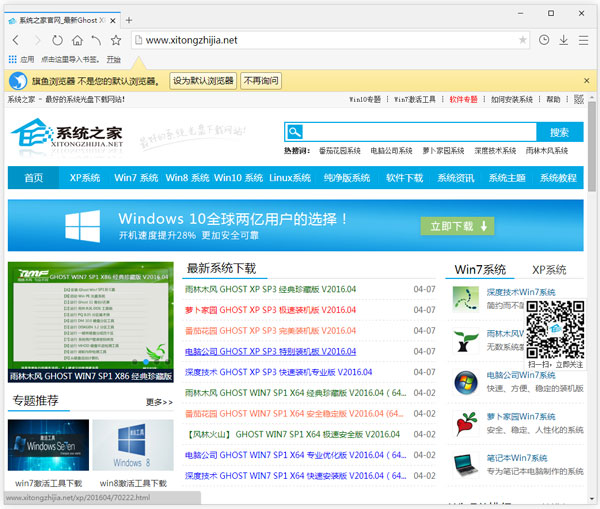
Task: Click 设为默认浏览器 button
Action: click(x=203, y=81)
